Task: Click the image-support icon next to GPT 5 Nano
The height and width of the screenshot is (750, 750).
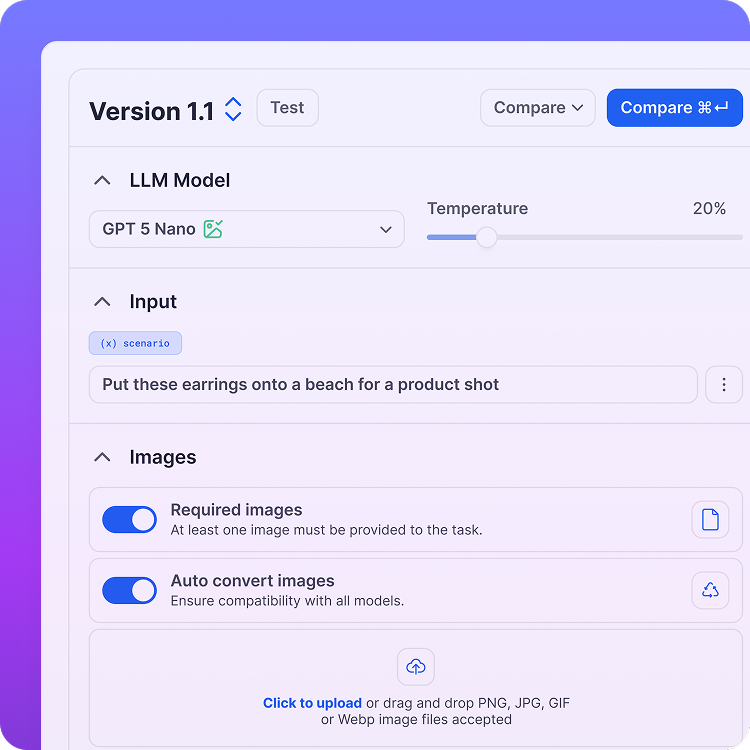Action: pos(213,229)
